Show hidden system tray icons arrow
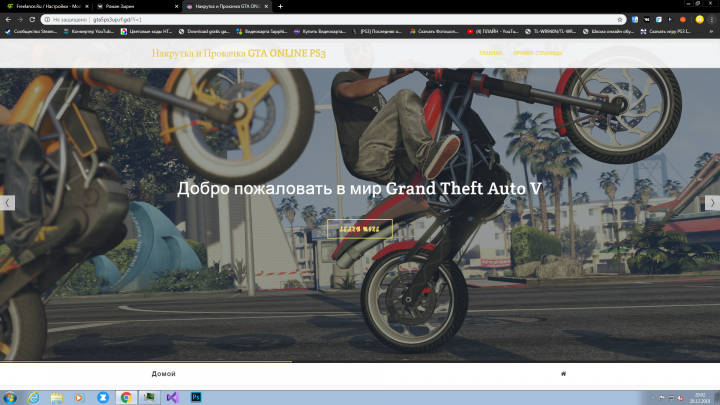This screenshot has height=405, width=720. click(653, 398)
